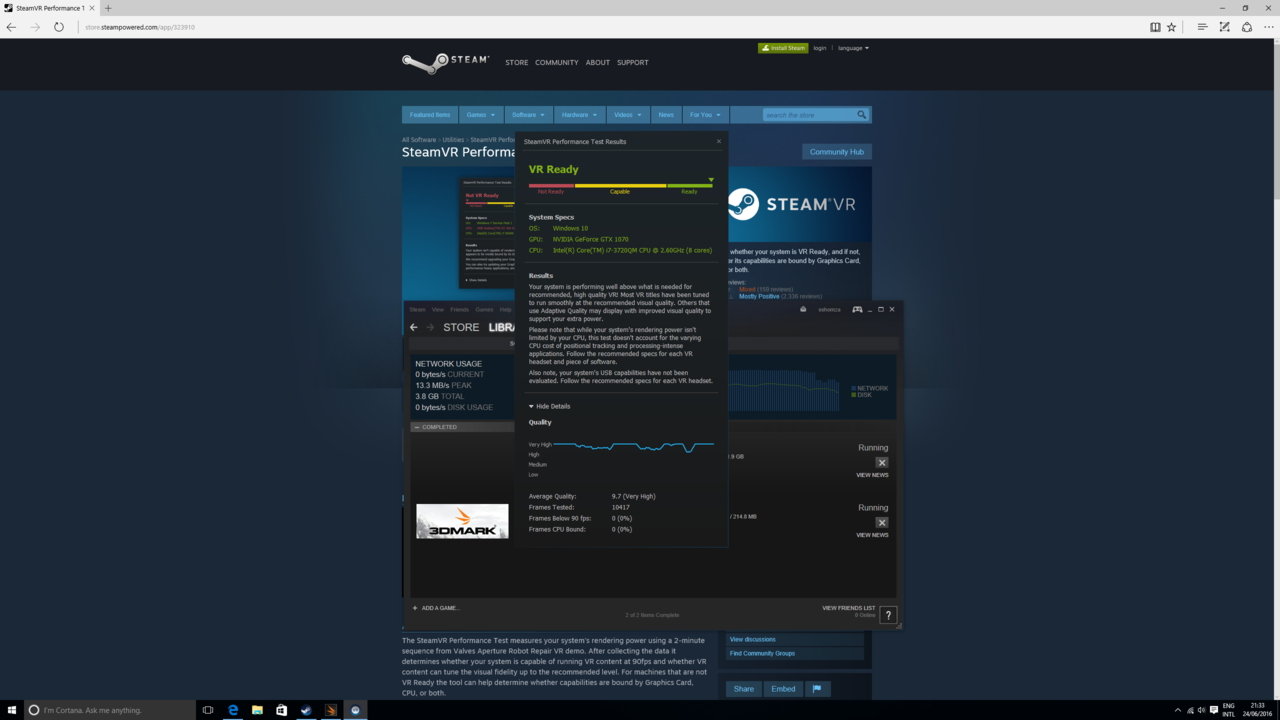
Task: Open the Featured Items tab
Action: (430, 115)
